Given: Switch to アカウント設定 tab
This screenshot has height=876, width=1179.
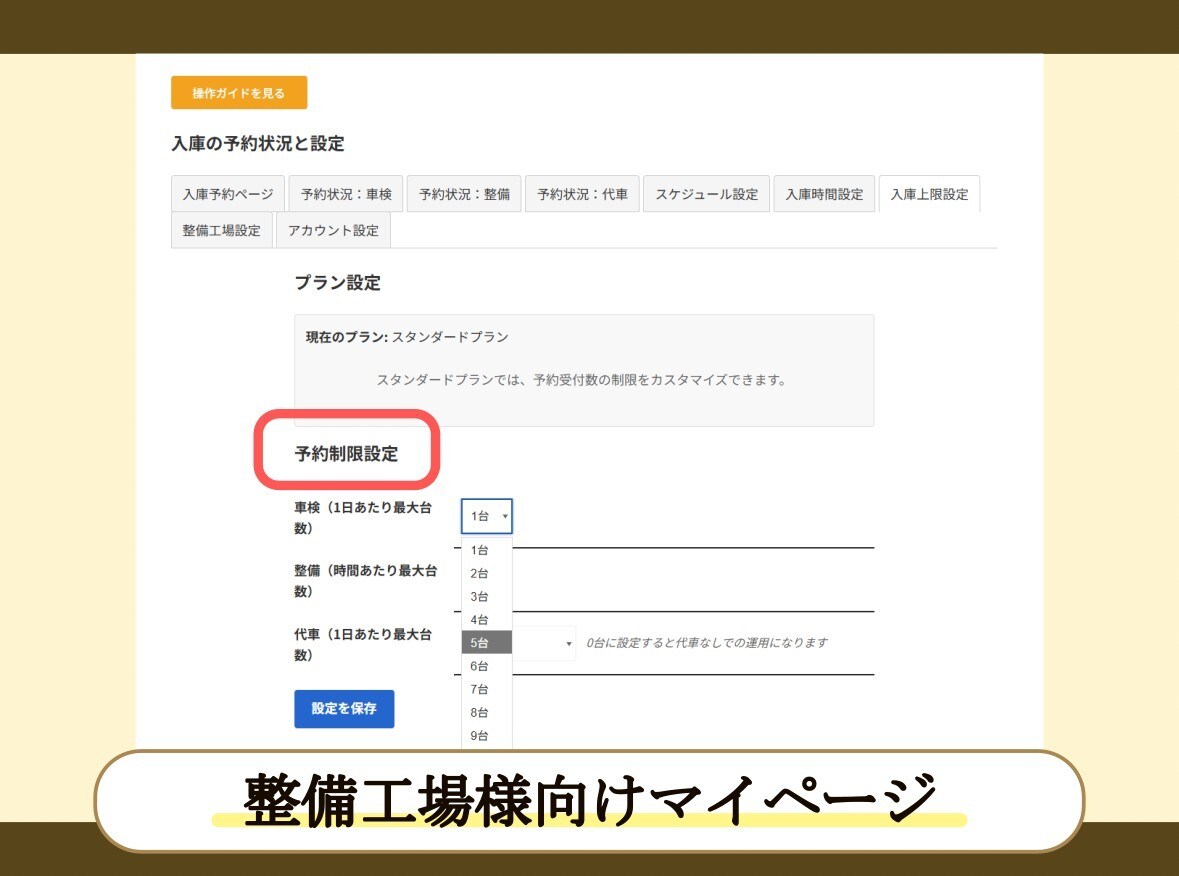Looking at the screenshot, I should (333, 230).
